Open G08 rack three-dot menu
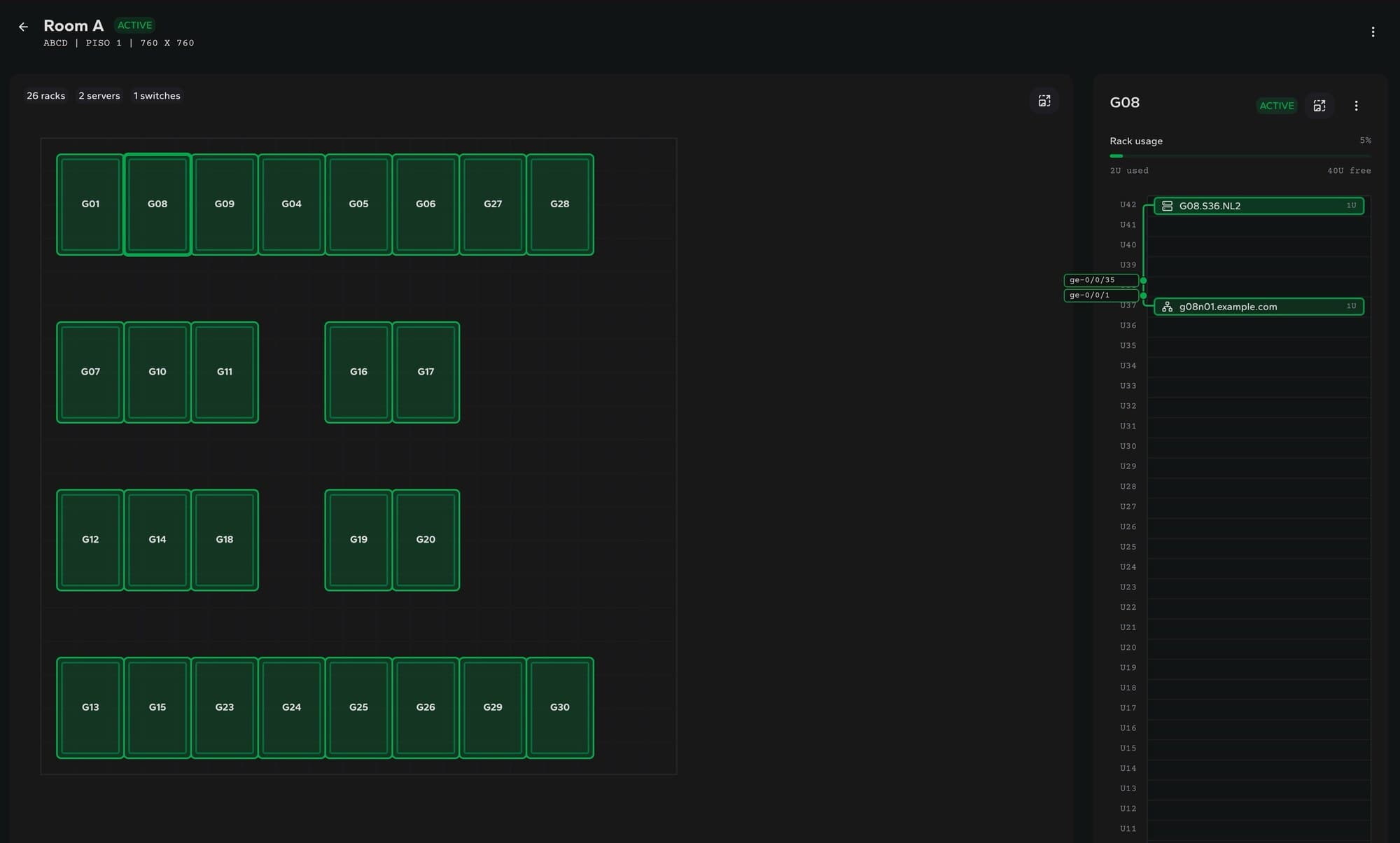The width and height of the screenshot is (1400, 843). tap(1356, 106)
